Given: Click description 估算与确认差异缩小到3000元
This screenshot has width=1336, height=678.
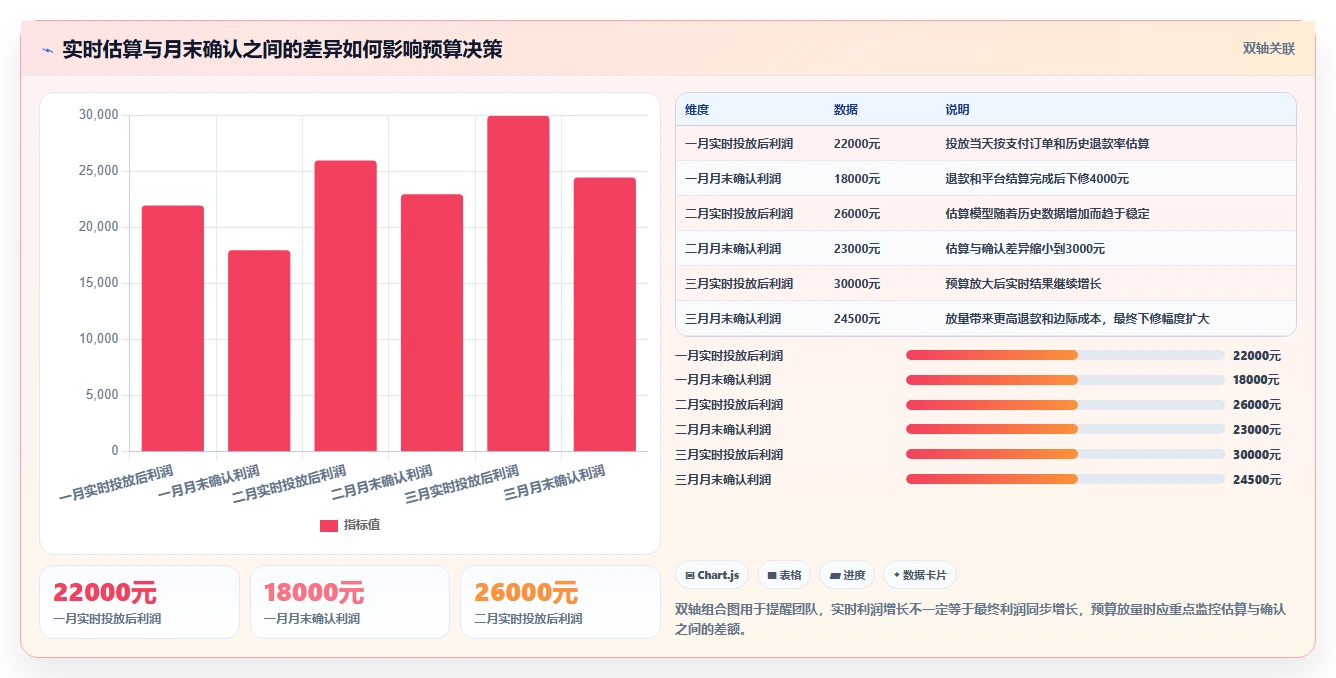Looking at the screenshot, I should 1026,249.
